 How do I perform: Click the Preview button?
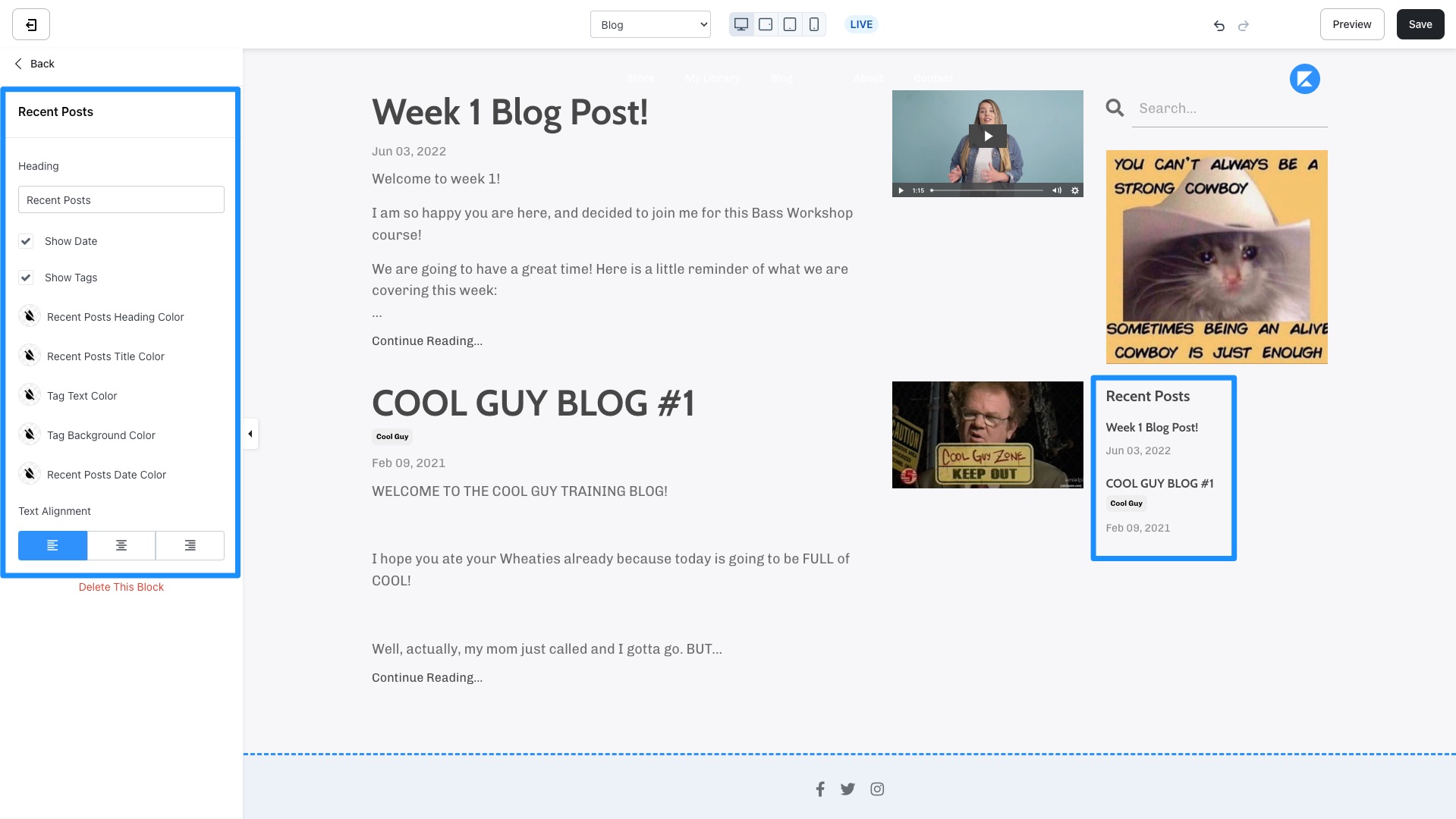click(1352, 24)
